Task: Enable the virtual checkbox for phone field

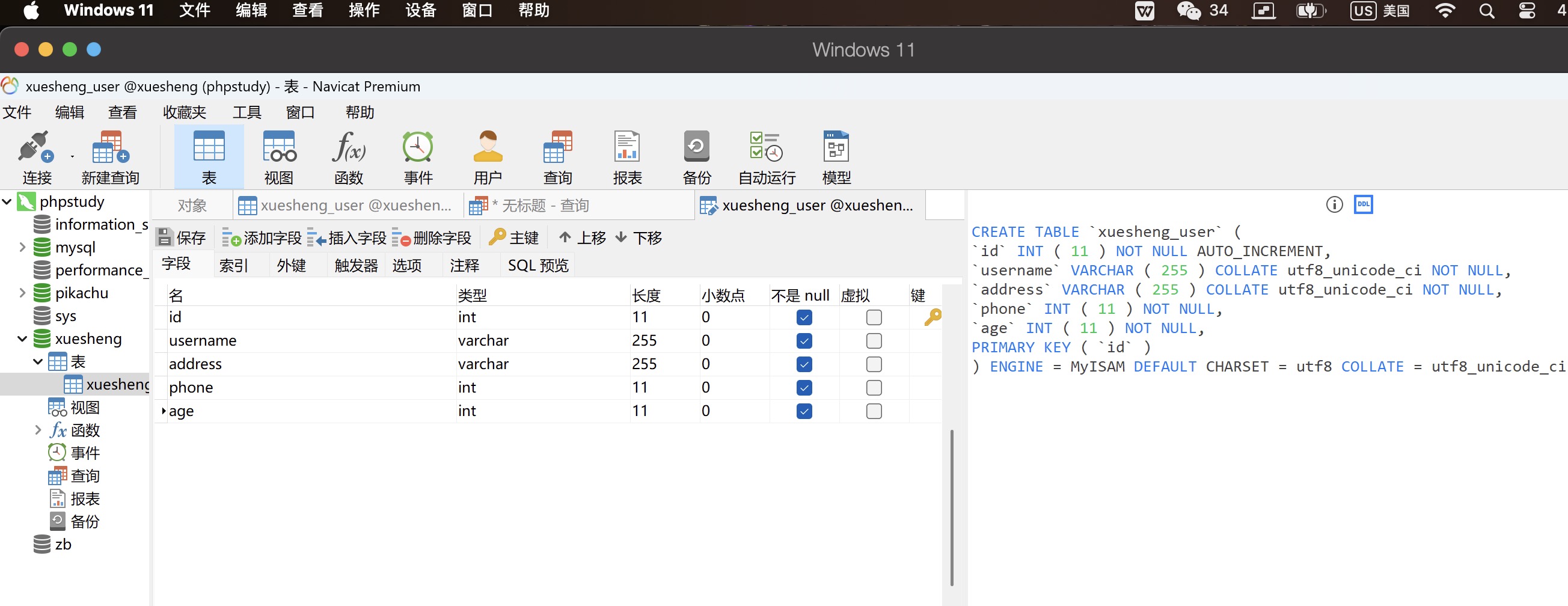Action: (874, 388)
